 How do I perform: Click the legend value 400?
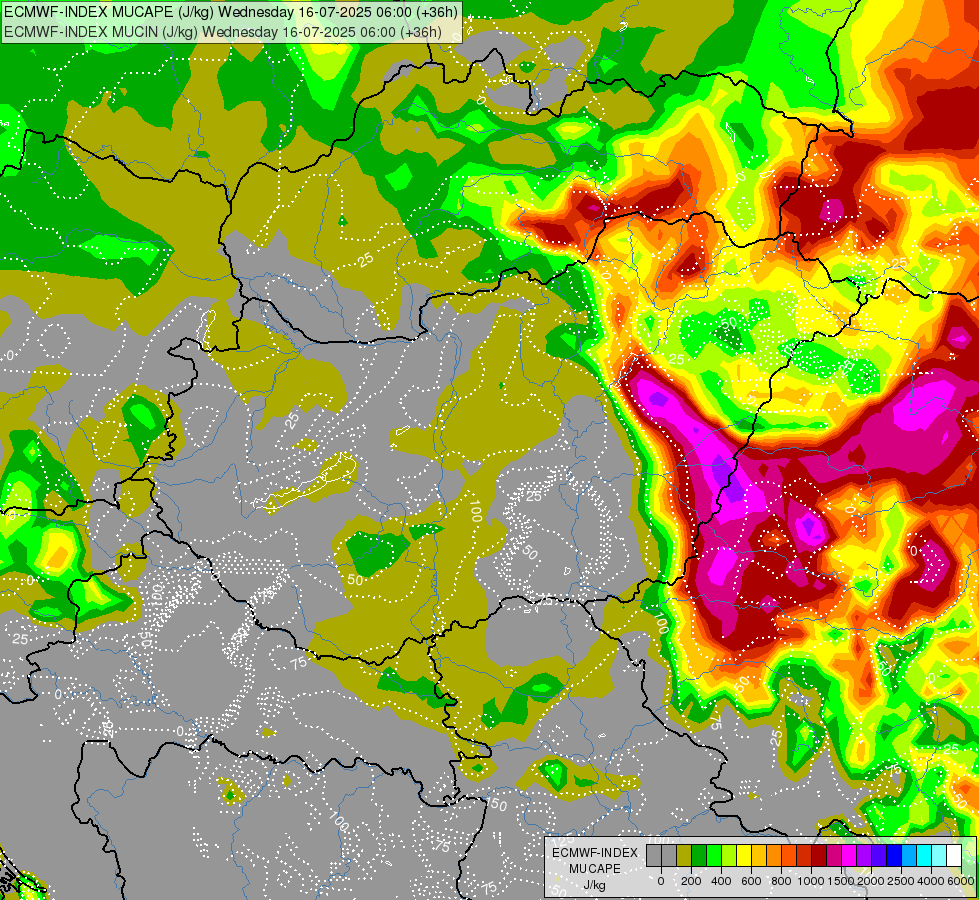[721, 881]
